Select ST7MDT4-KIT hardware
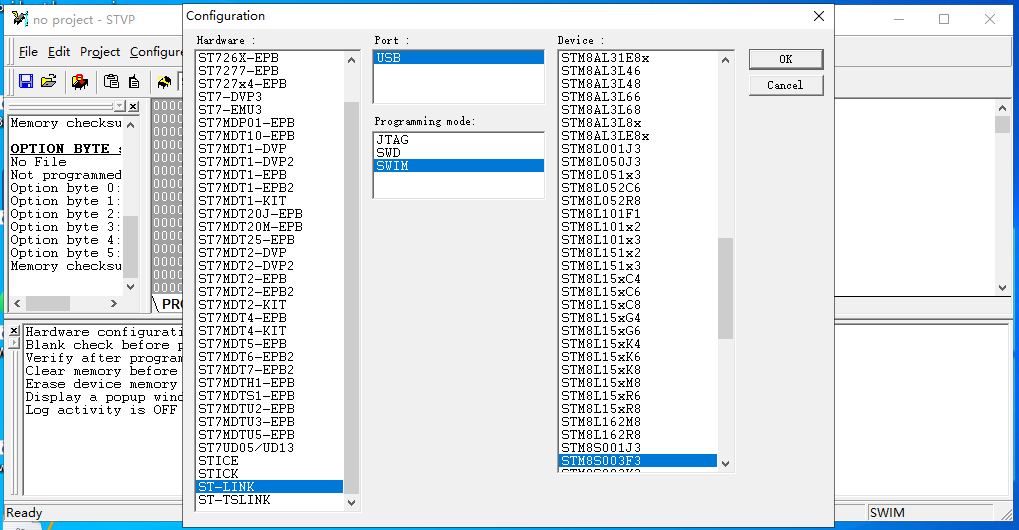 click(270, 331)
